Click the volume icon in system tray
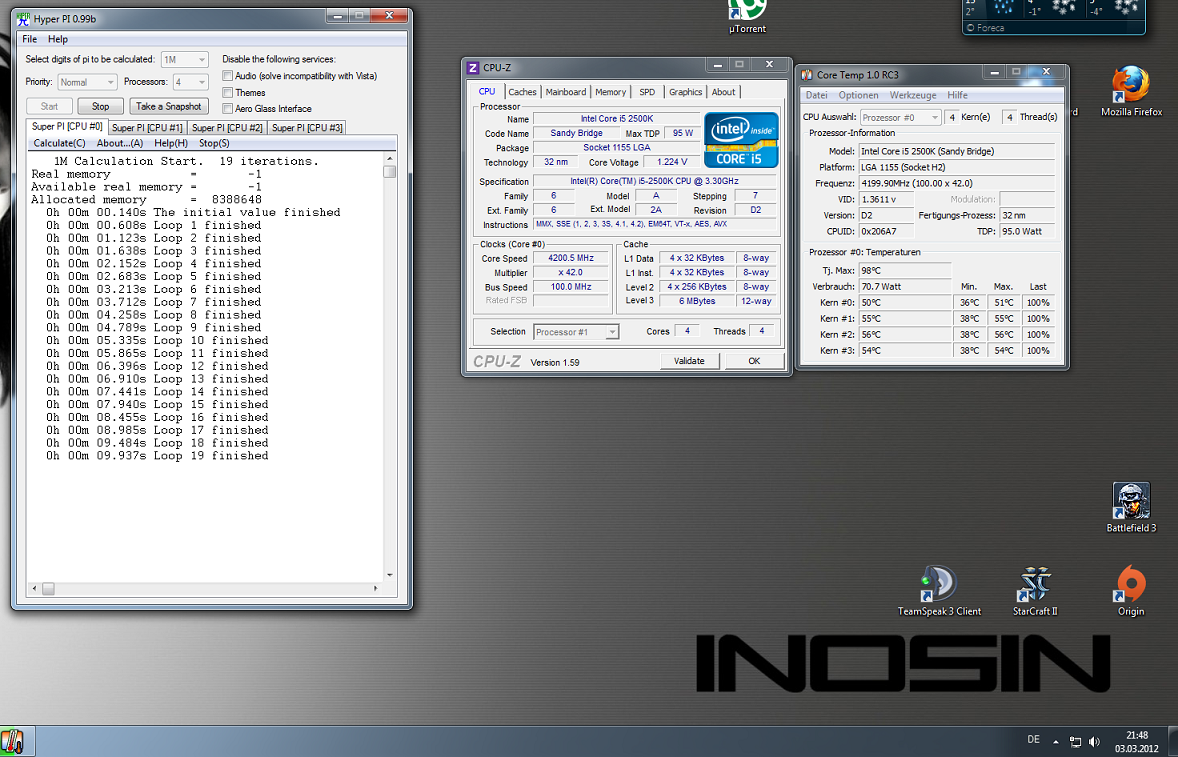This screenshot has height=757, width=1178. click(1095, 742)
